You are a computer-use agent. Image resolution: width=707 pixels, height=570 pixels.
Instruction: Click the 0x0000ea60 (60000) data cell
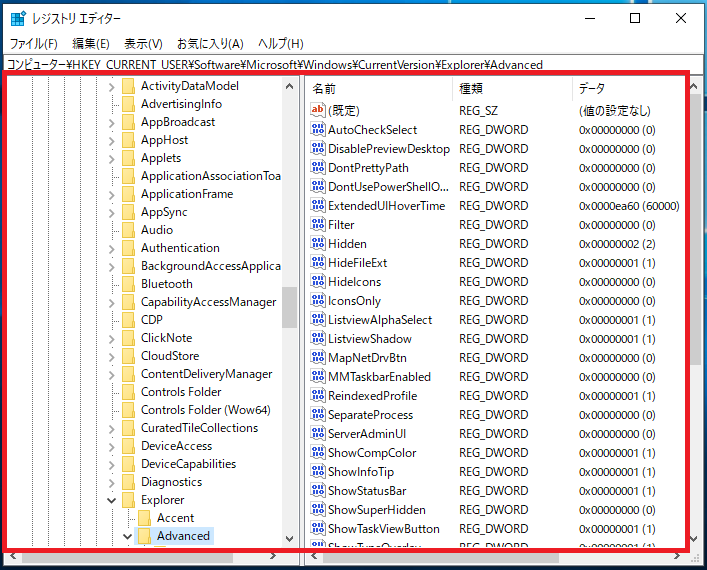pyautogui.click(x=629, y=206)
